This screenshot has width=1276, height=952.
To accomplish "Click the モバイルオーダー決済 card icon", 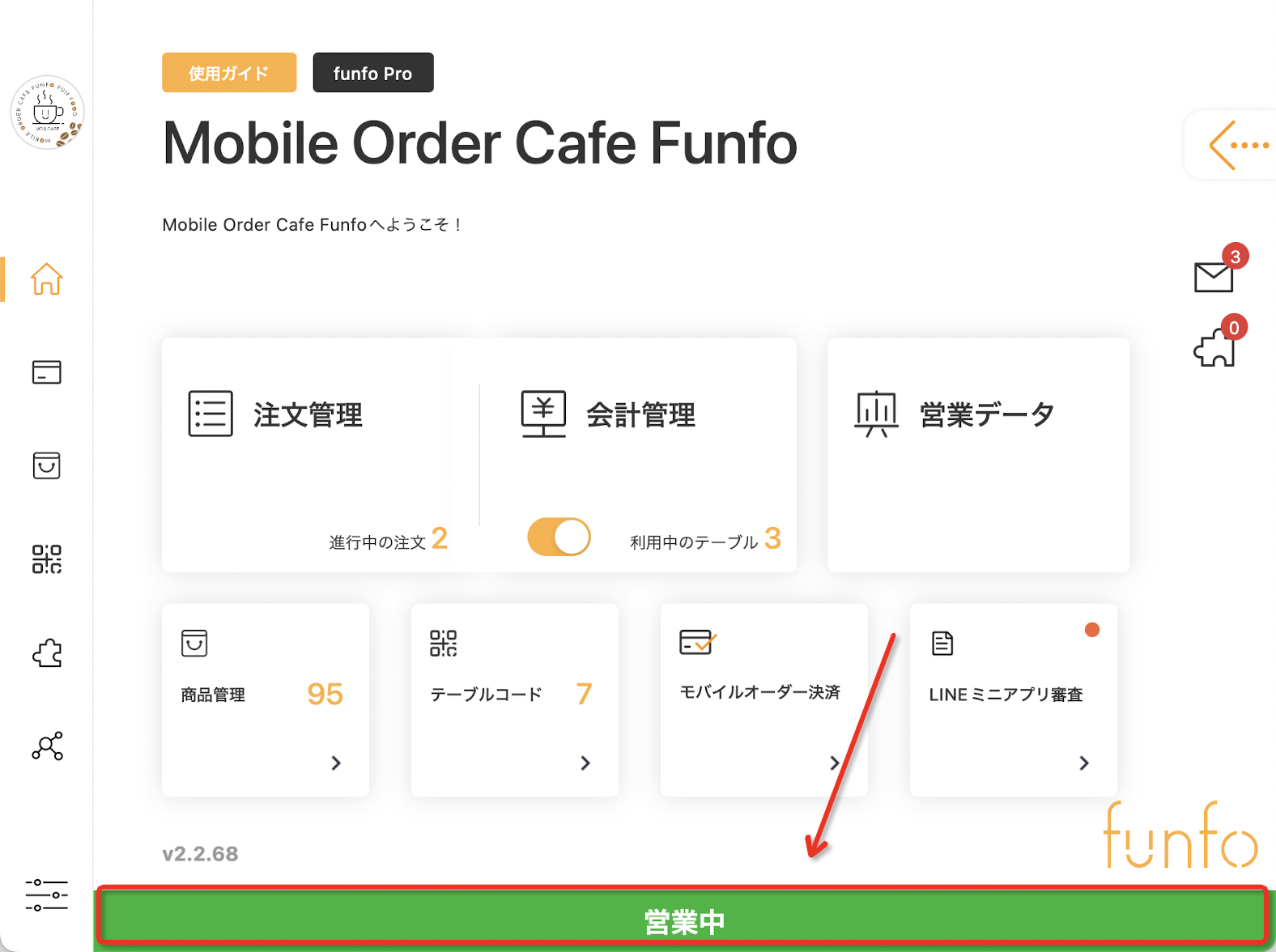I will [698, 642].
